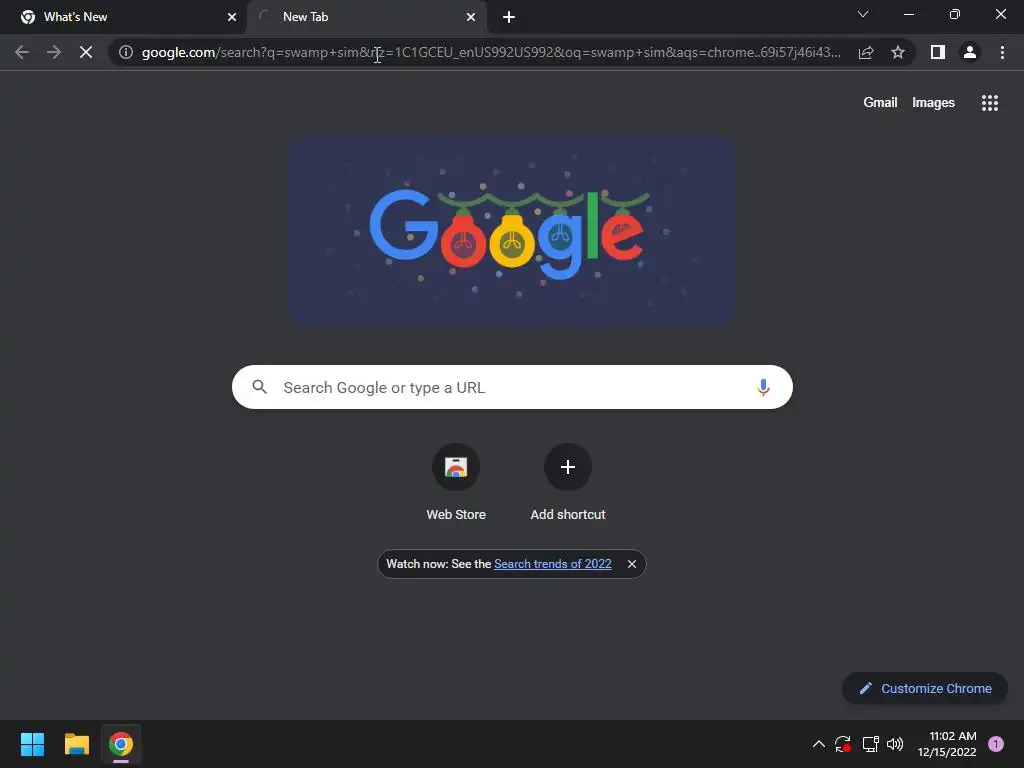The width and height of the screenshot is (1024, 768).
Task: Open the clock and date panel
Action: point(947,744)
